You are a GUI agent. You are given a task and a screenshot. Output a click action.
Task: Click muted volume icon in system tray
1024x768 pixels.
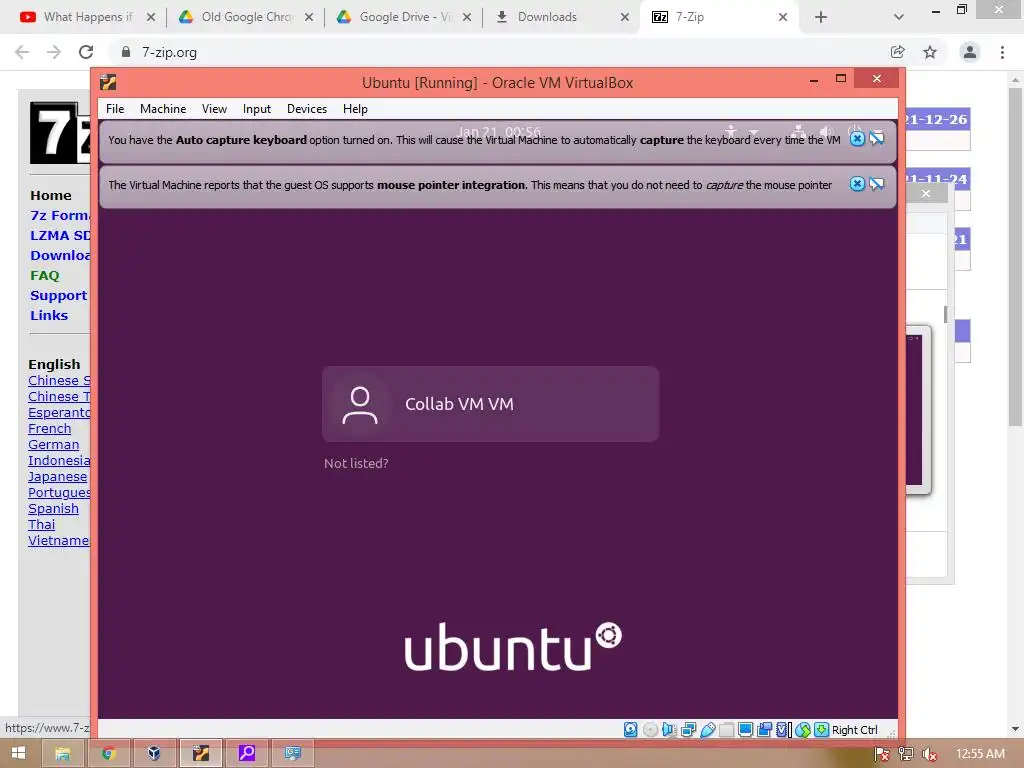[929, 754]
